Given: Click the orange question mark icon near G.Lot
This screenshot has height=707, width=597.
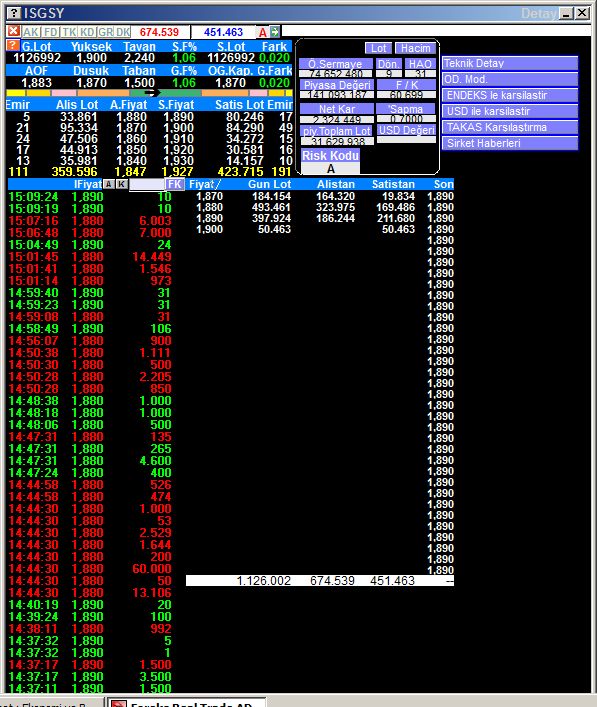Looking at the screenshot, I should coord(13,46).
